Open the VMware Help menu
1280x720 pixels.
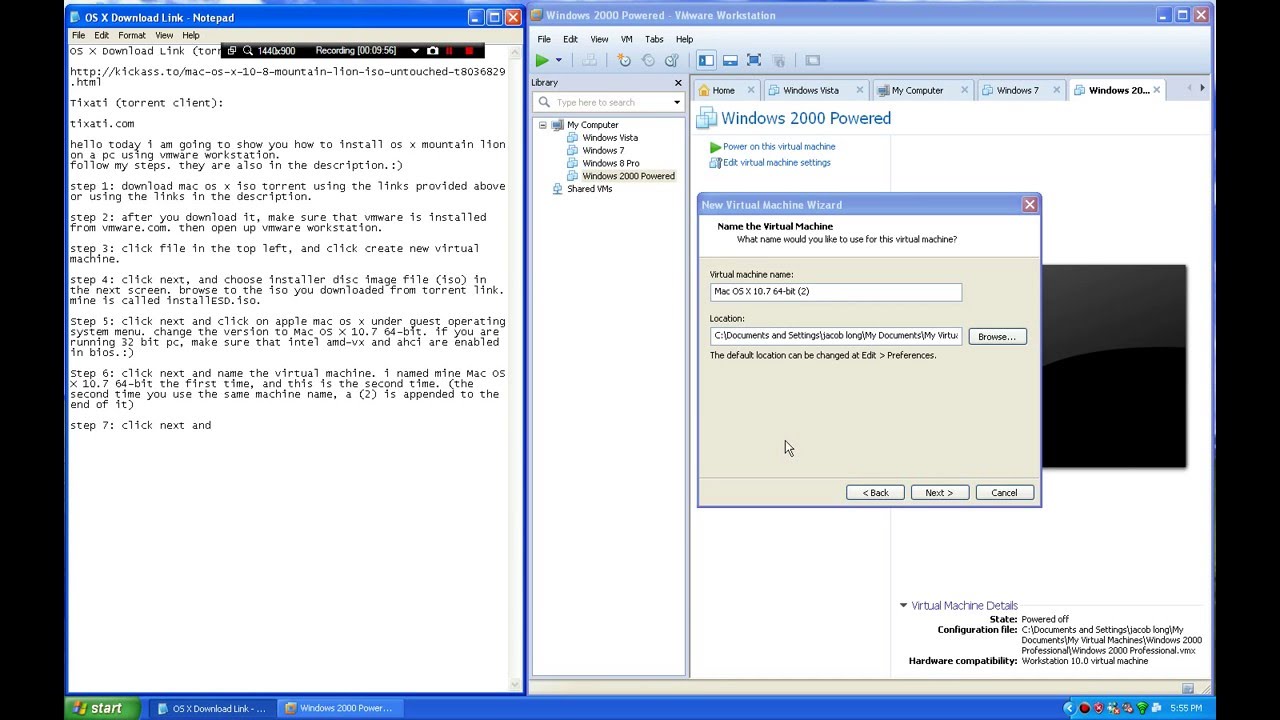tap(684, 39)
